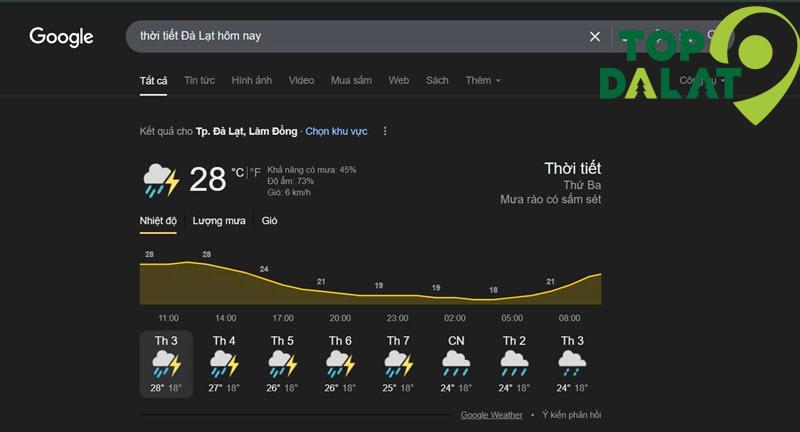Open the Sách tab
This screenshot has width=800, height=432.
[x=437, y=81]
